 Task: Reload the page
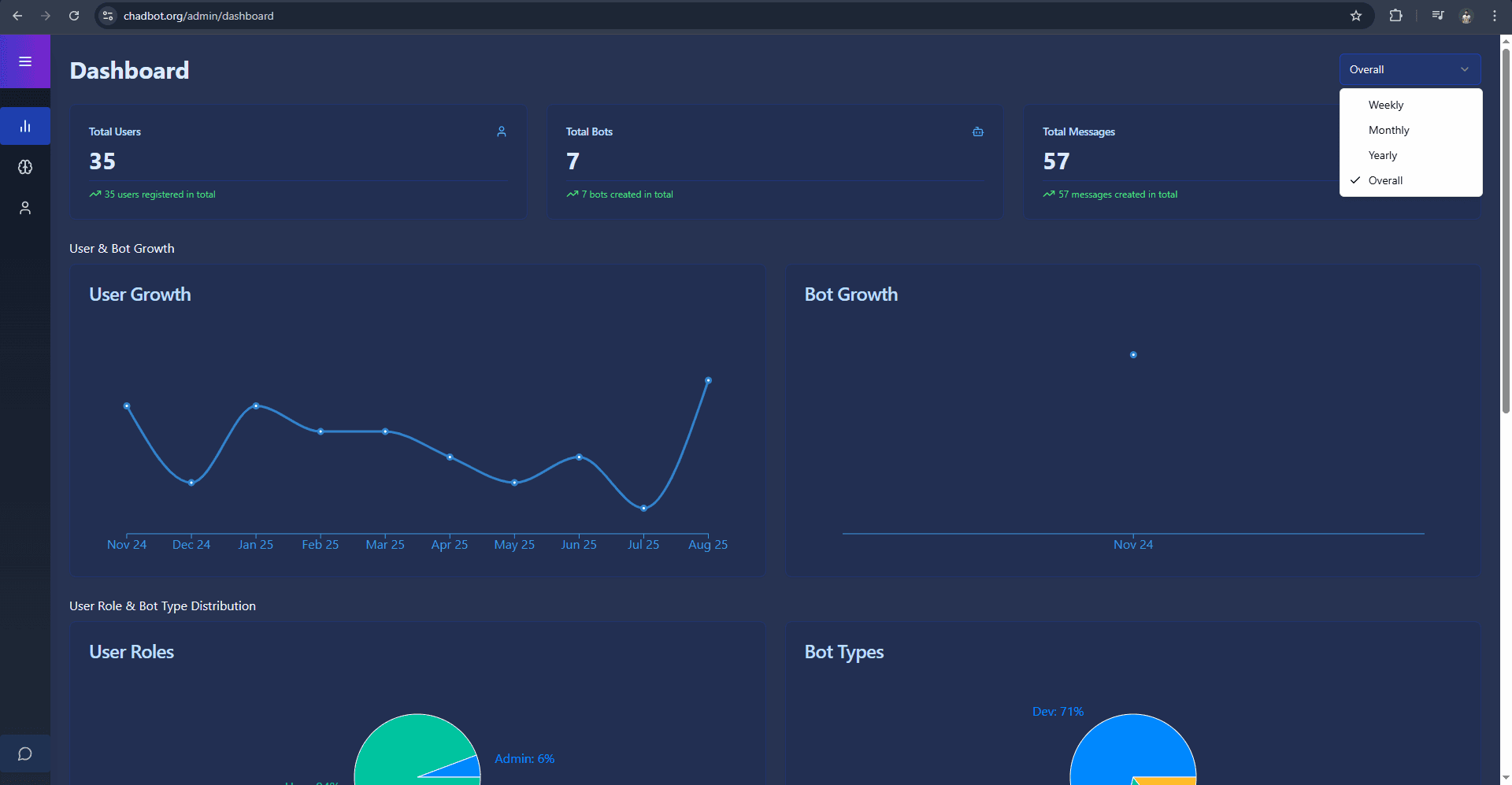click(74, 16)
